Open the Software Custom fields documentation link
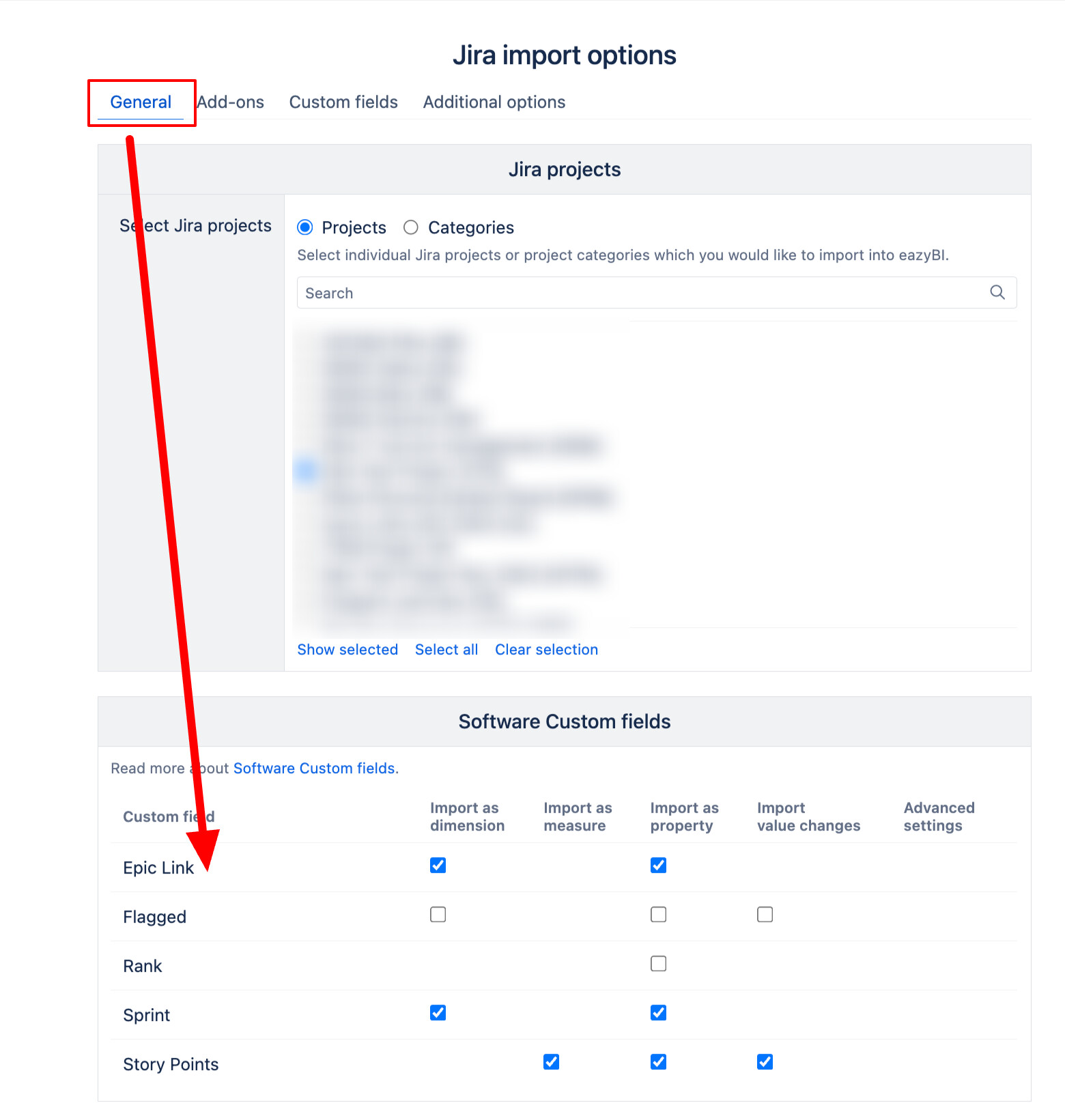This screenshot has width=1065, height=1120. [314, 769]
